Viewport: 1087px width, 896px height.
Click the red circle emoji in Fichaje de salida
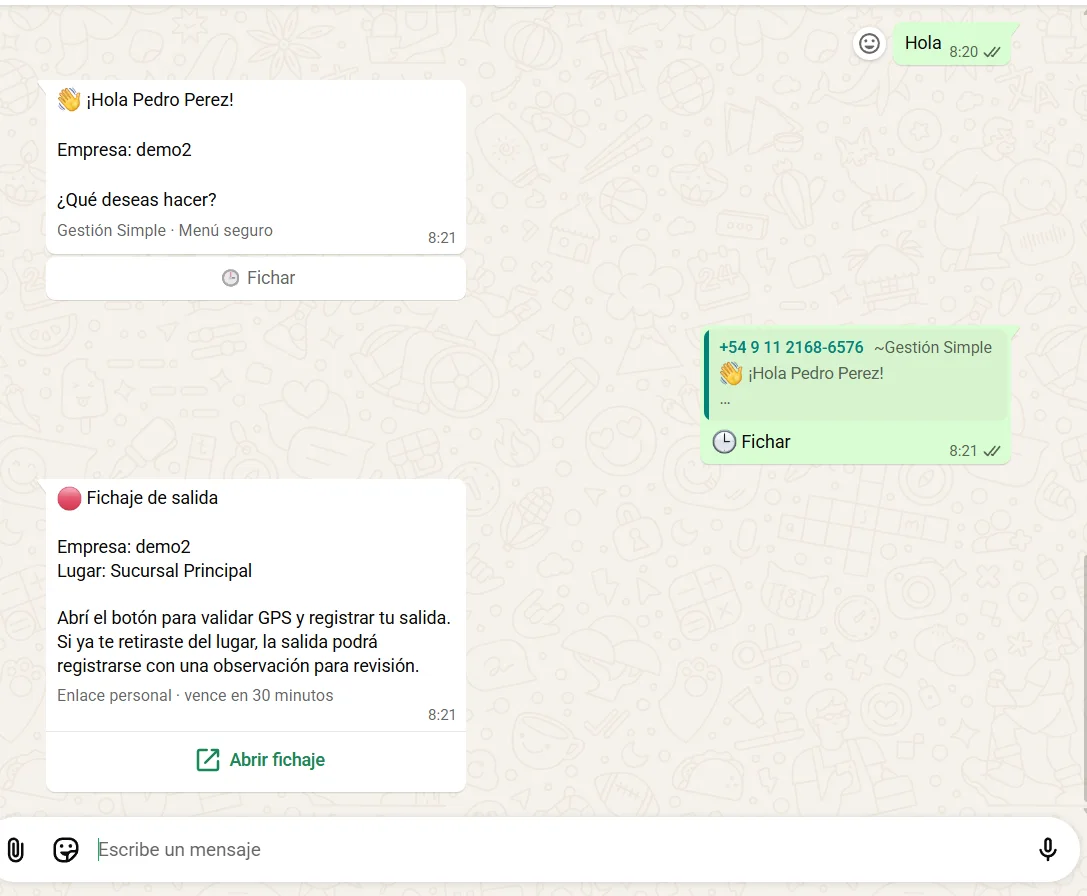pyautogui.click(x=69, y=499)
